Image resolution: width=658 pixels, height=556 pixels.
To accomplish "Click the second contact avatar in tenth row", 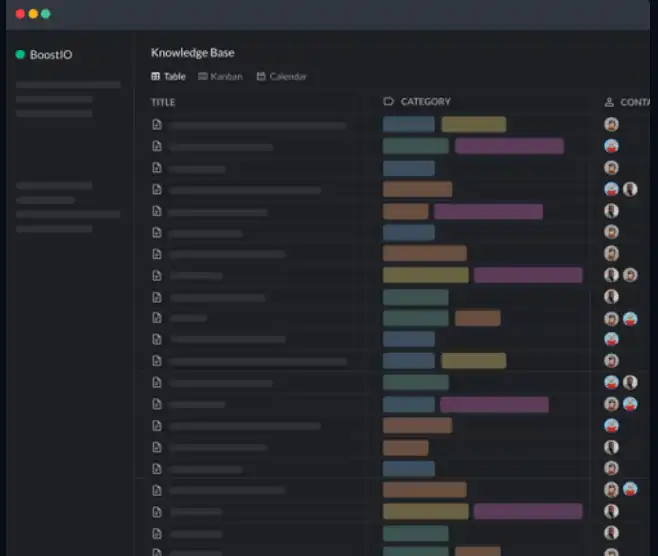I will click(630, 319).
